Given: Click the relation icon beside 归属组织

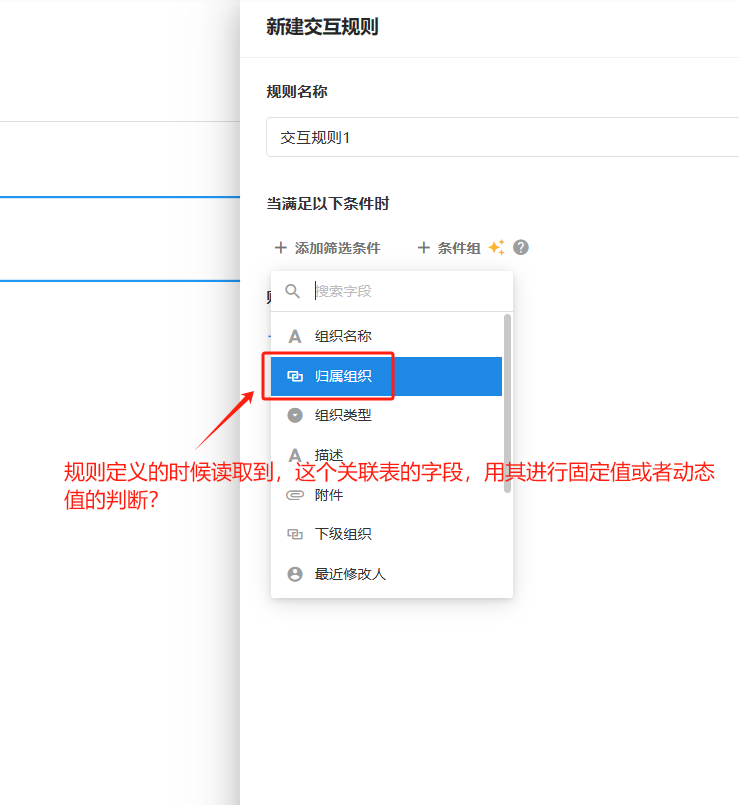Looking at the screenshot, I should (295, 376).
